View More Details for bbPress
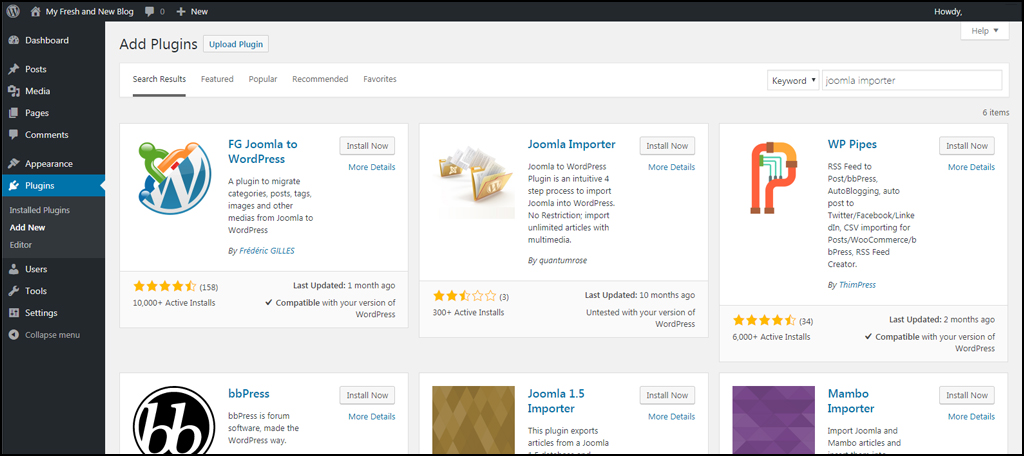 click(x=372, y=417)
